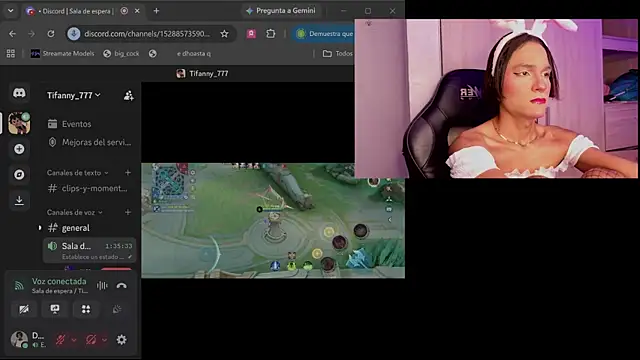Switch to the Discord Sala de espera tab

(x=76, y=11)
